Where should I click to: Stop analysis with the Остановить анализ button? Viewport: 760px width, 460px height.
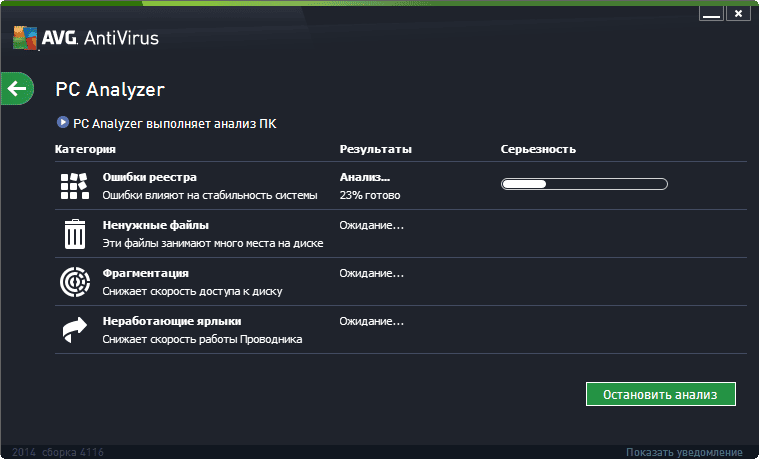click(x=661, y=394)
